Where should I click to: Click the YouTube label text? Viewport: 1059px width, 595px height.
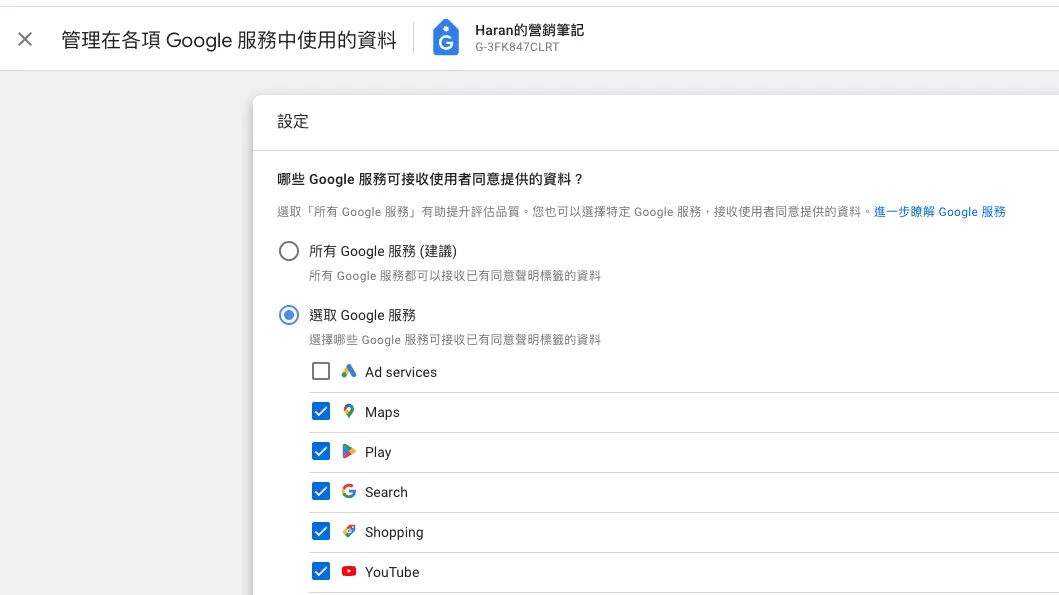392,572
